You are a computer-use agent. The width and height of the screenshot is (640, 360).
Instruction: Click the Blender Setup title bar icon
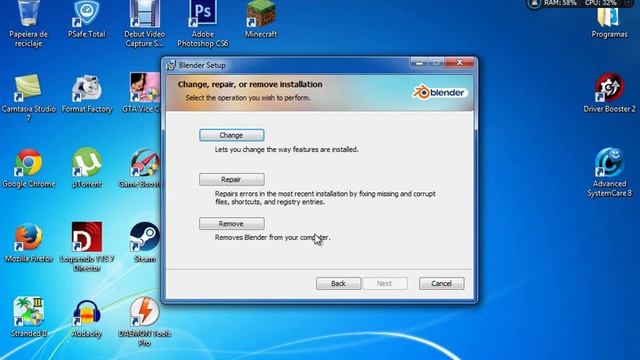pyautogui.click(x=171, y=65)
